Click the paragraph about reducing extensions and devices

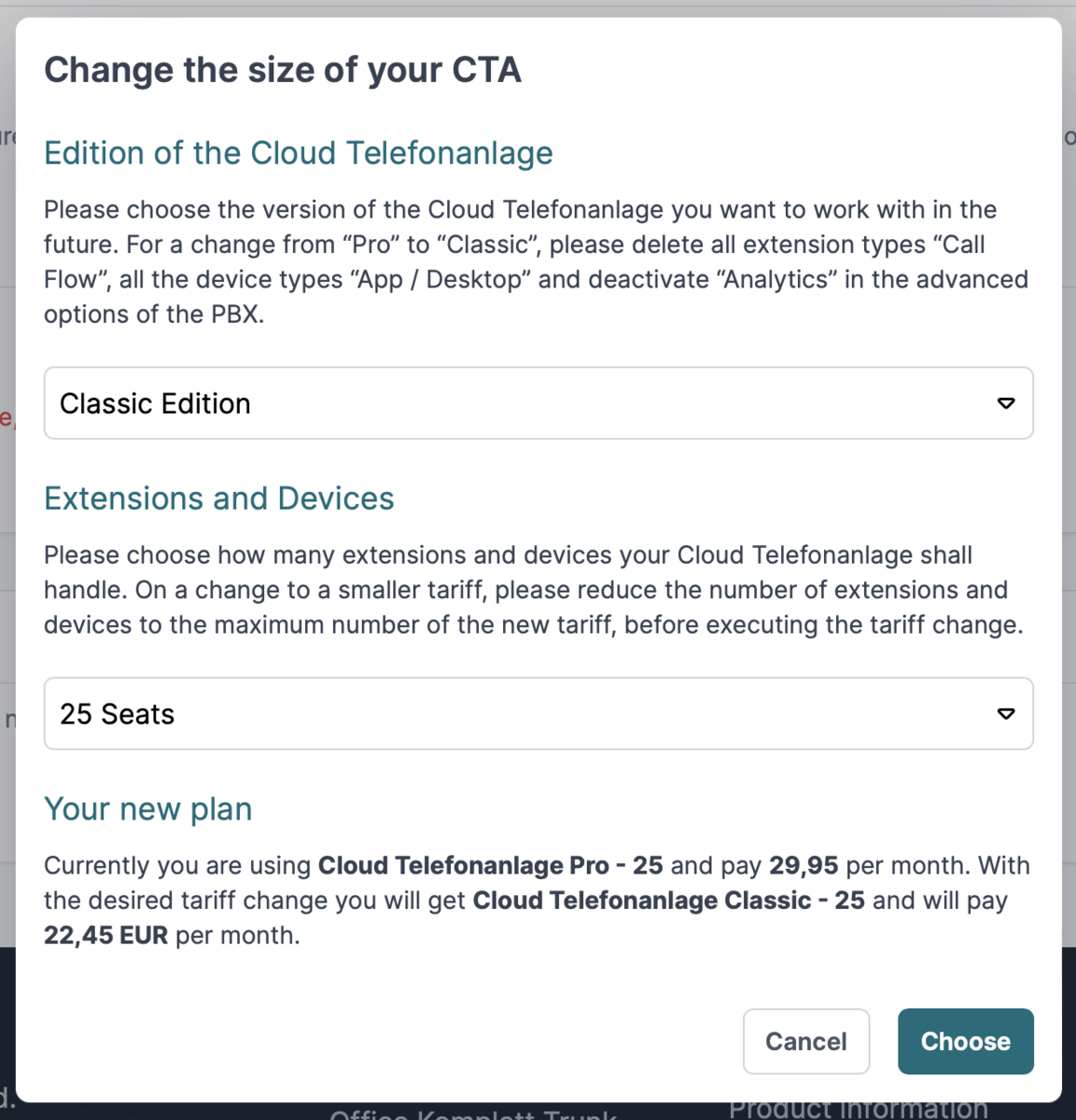(x=534, y=590)
